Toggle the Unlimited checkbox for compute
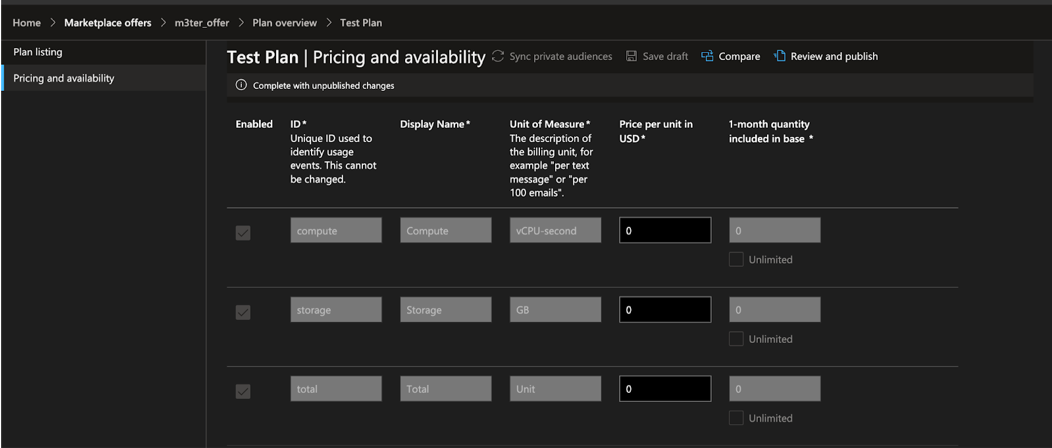The height and width of the screenshot is (448, 1052). tap(736, 260)
